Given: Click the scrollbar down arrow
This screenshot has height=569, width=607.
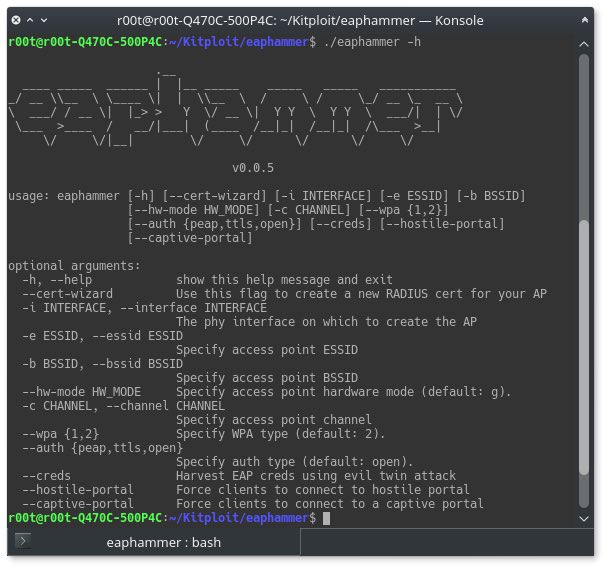Looking at the screenshot, I should (584, 519).
